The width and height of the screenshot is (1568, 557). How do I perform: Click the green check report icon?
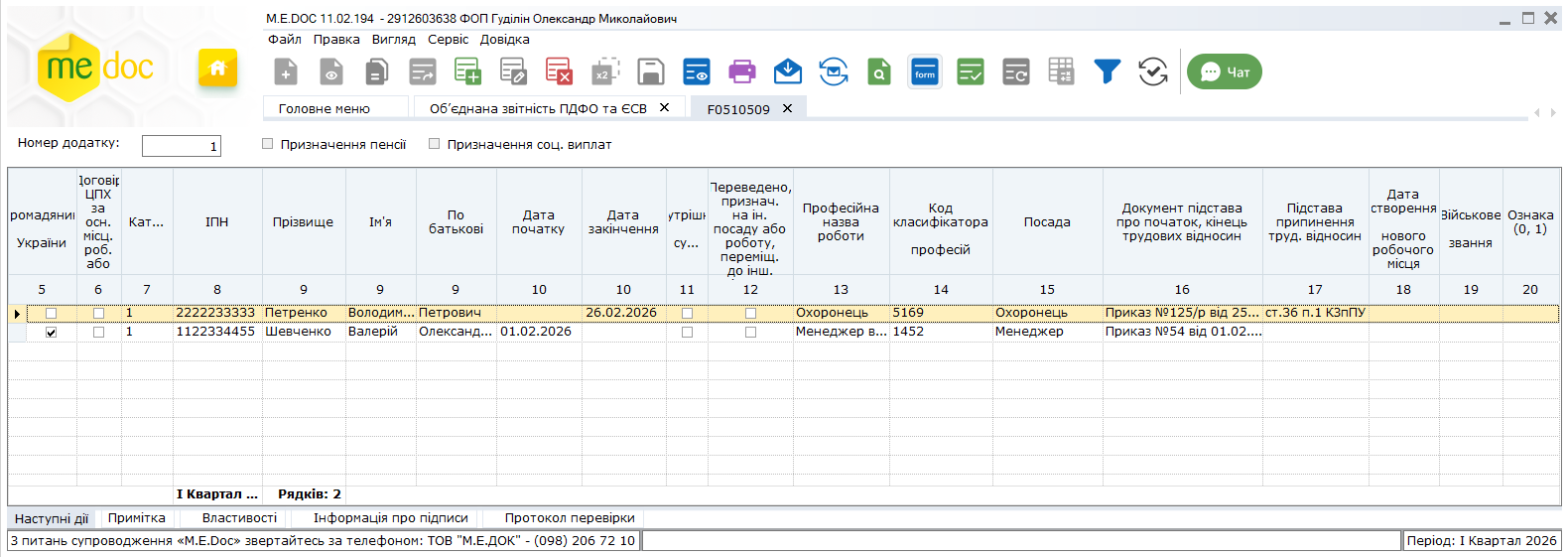[x=971, y=71]
